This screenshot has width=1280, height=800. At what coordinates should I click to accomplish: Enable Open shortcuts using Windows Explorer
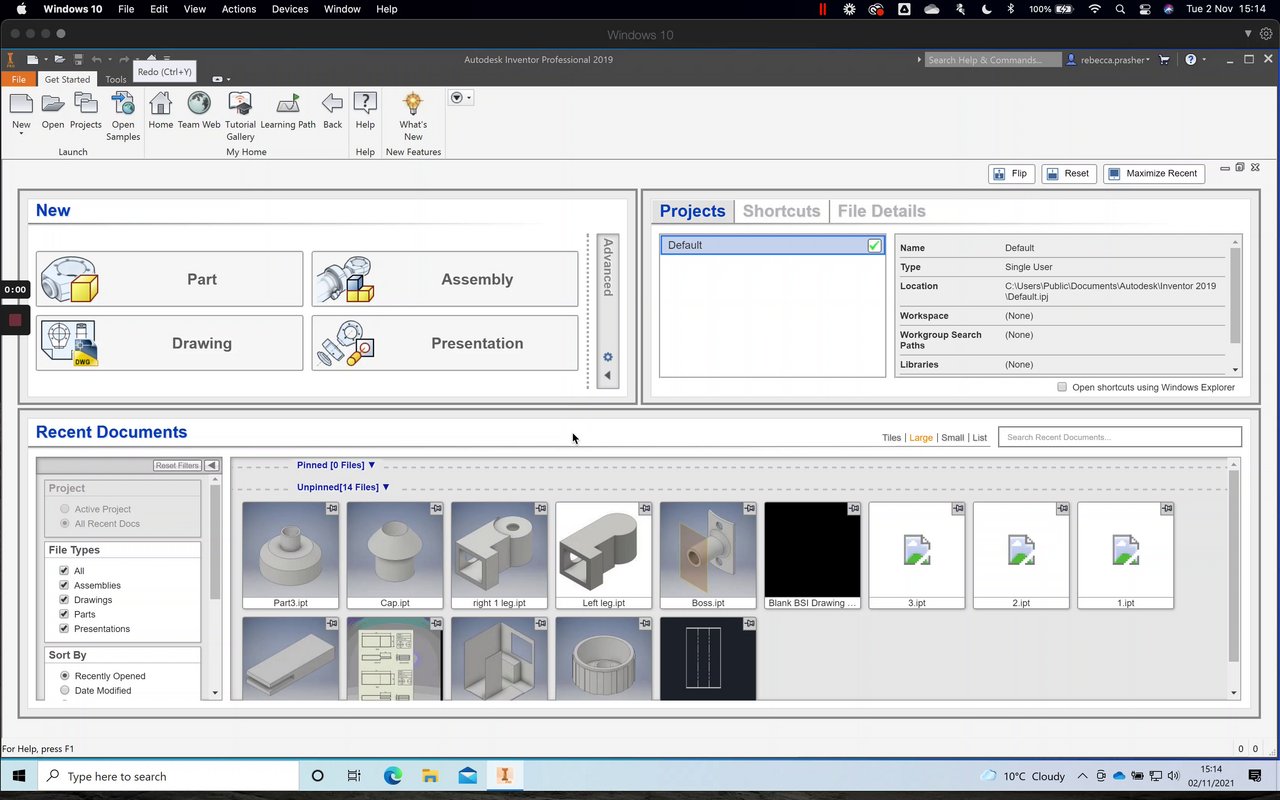[1062, 387]
